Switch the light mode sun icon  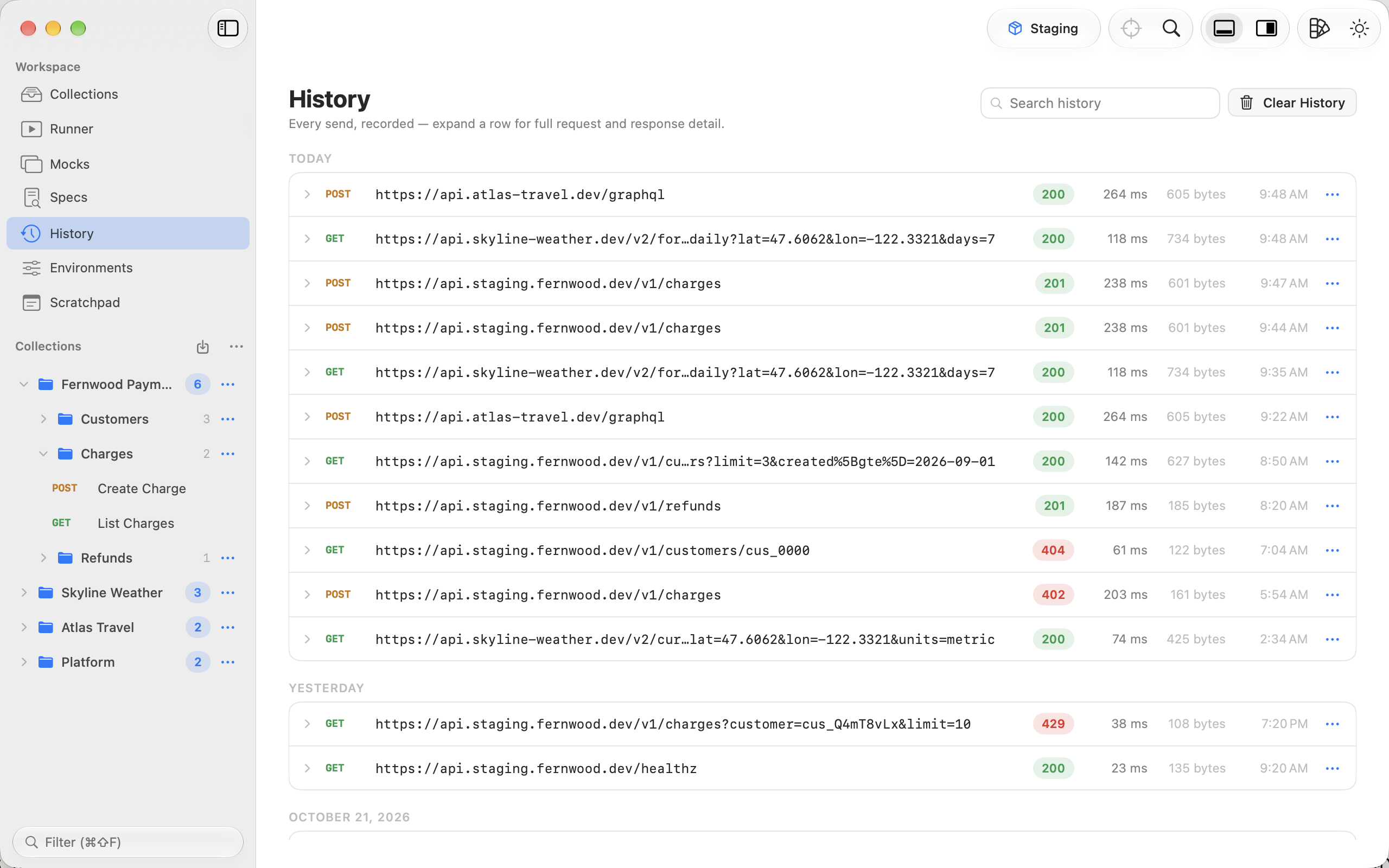(1359, 28)
